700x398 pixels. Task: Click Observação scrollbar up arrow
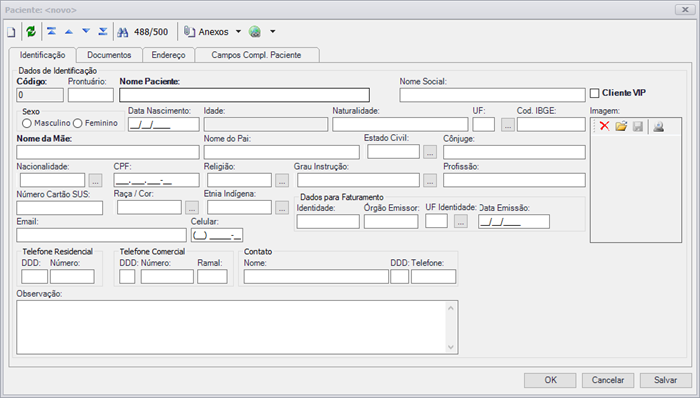450,308
